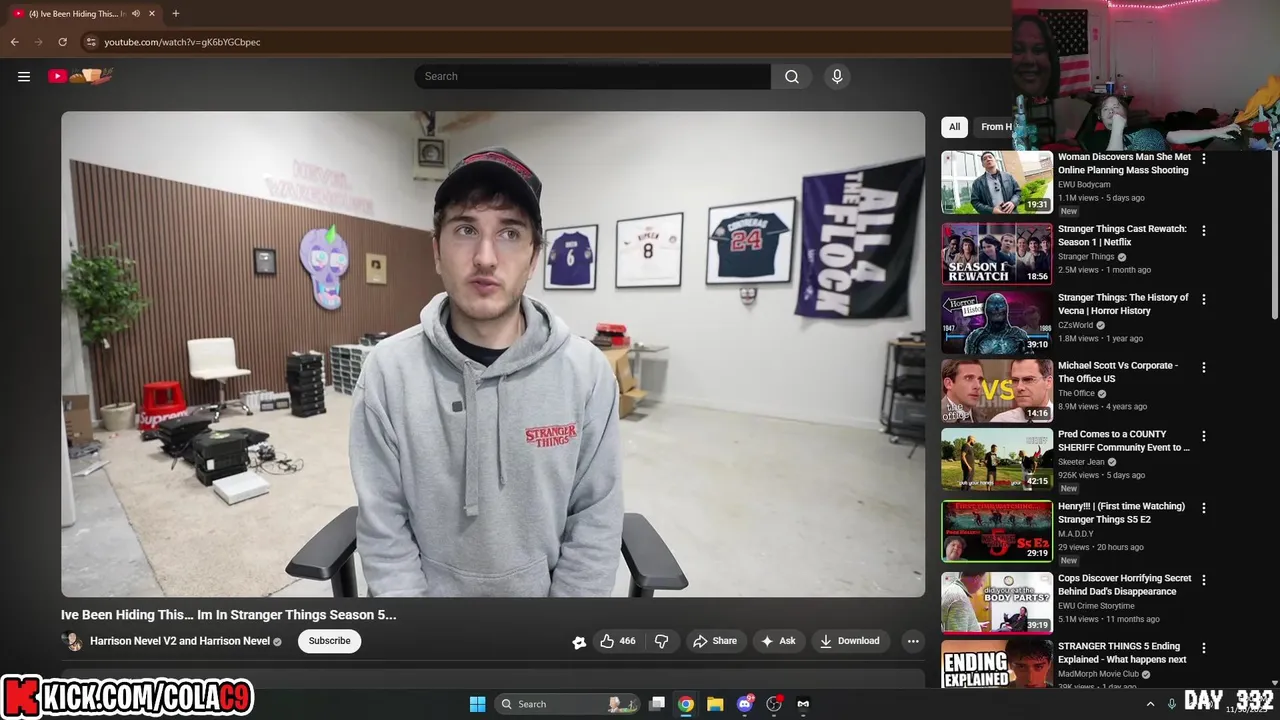Screen dimensions: 1280x720
Task: Reload the page with refresh icon
Action: point(62,42)
